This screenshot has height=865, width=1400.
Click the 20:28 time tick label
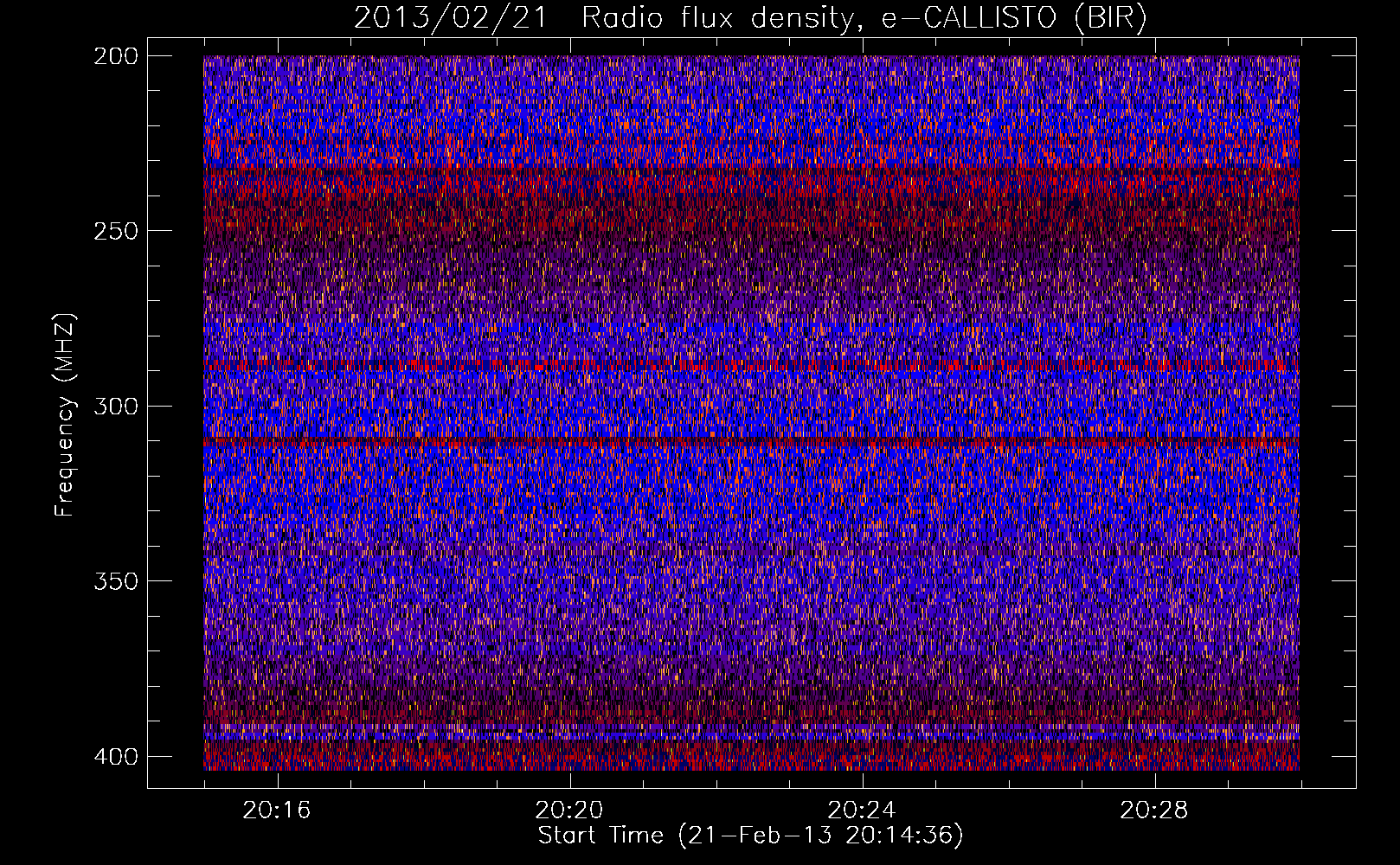pyautogui.click(x=1154, y=811)
